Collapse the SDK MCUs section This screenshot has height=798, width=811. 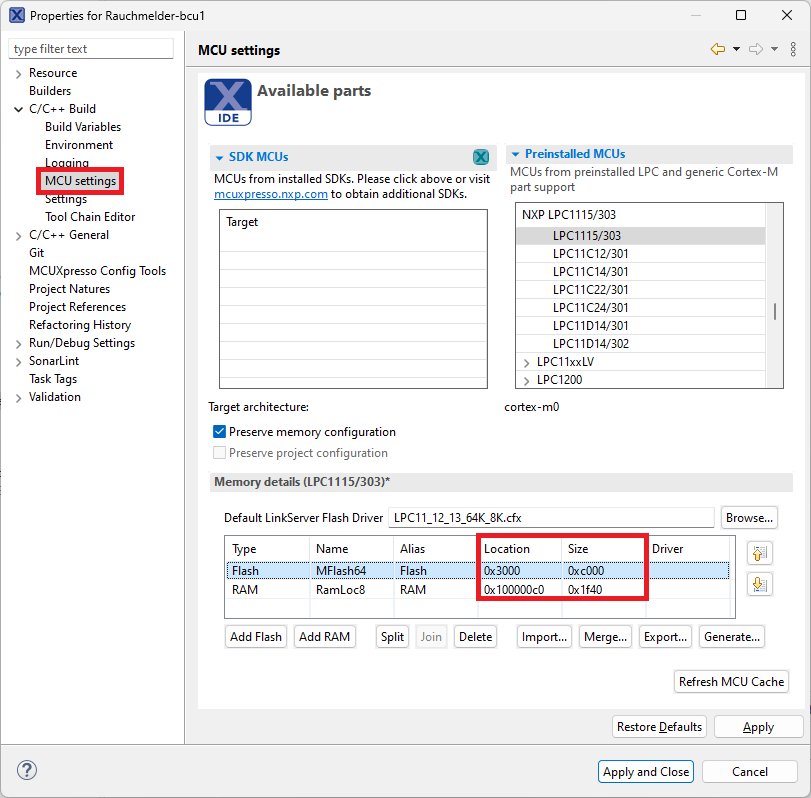(219, 158)
